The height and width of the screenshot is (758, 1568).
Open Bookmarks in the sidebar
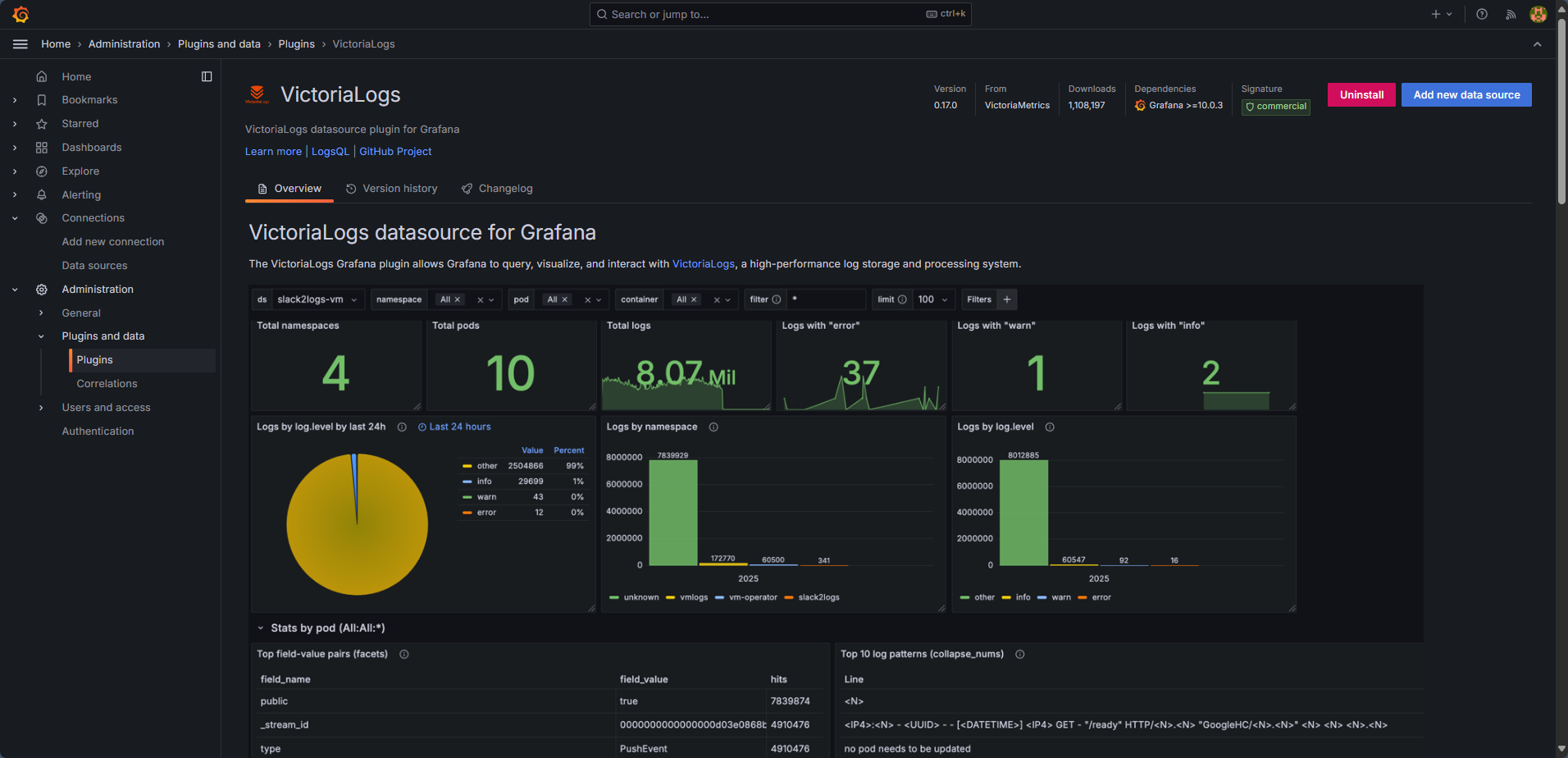[89, 99]
